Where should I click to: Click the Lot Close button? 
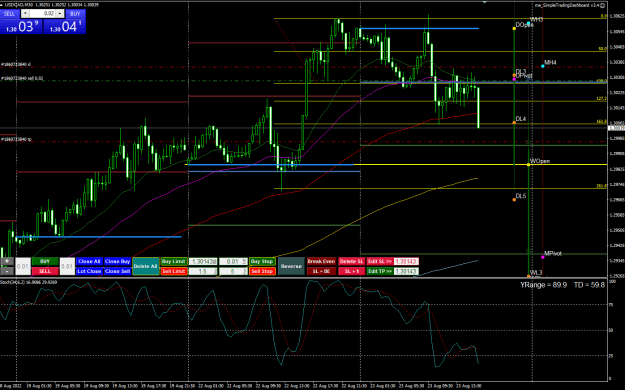click(89, 271)
